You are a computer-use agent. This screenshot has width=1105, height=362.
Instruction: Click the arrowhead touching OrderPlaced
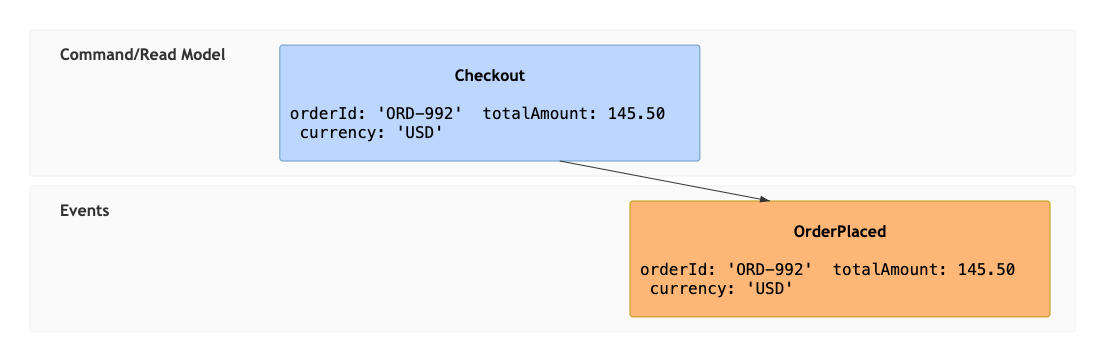(765, 199)
